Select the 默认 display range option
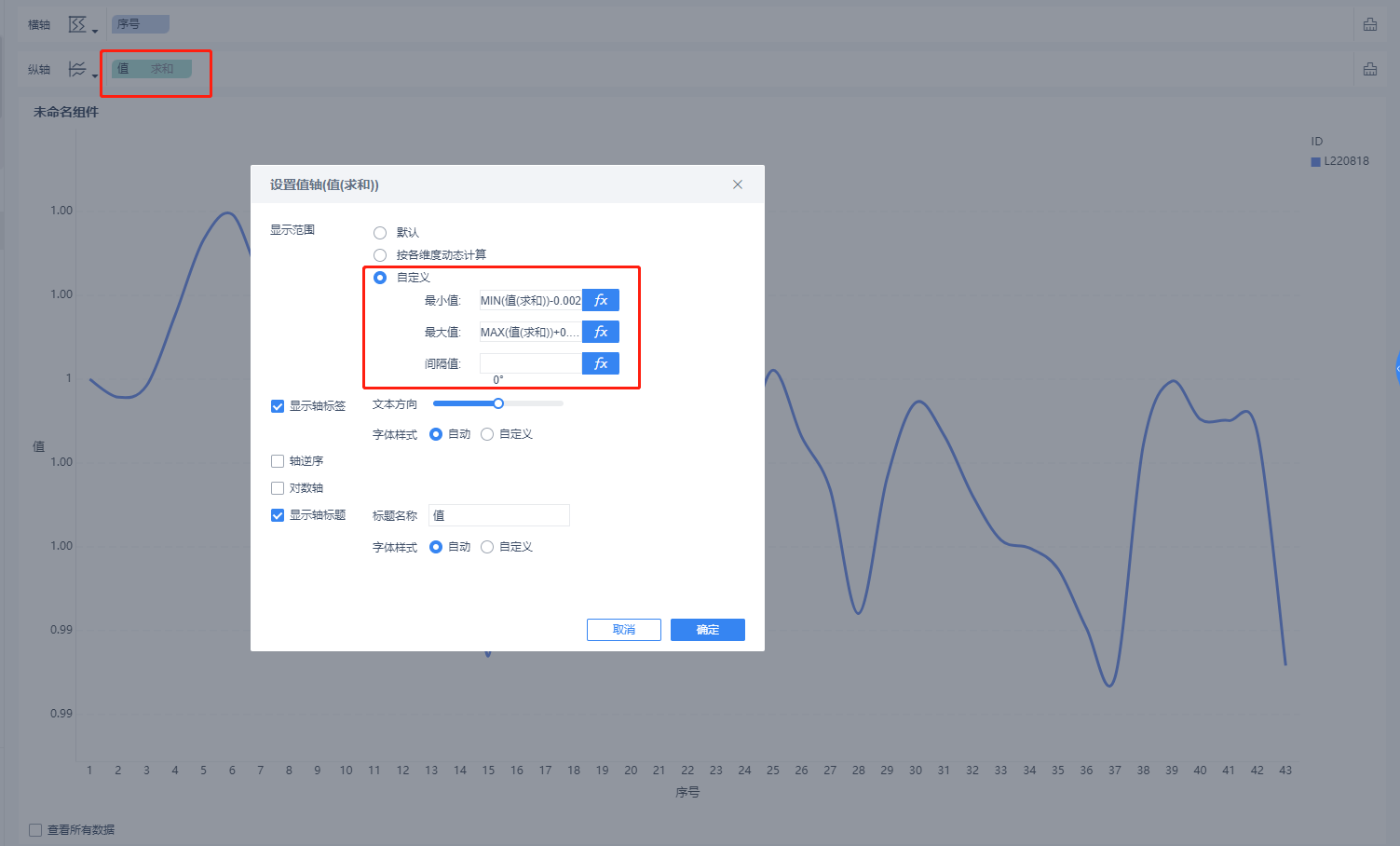This screenshot has width=1400, height=846. click(380, 233)
